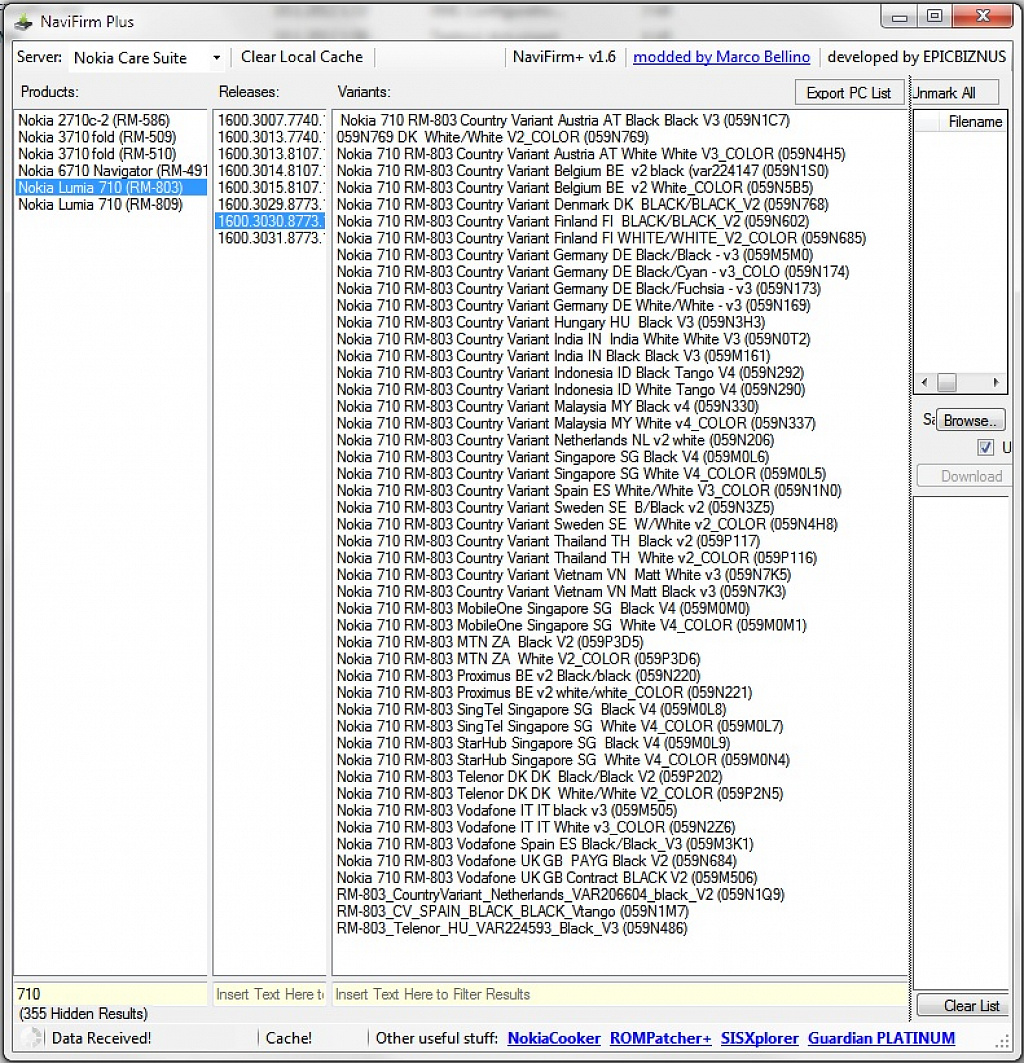The width and height of the screenshot is (1024, 1063).
Task: Click the NaviFirm Plus title bar icon
Action: [24, 22]
